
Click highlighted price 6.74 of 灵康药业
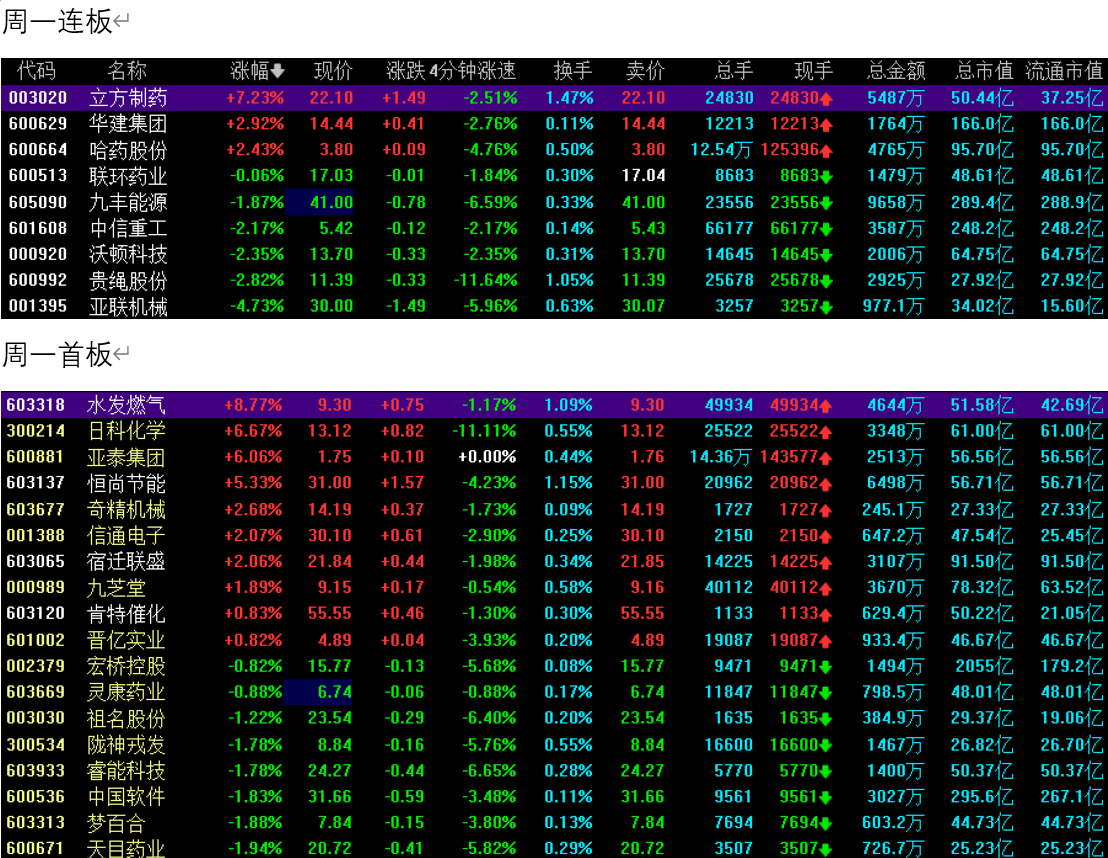point(318,692)
